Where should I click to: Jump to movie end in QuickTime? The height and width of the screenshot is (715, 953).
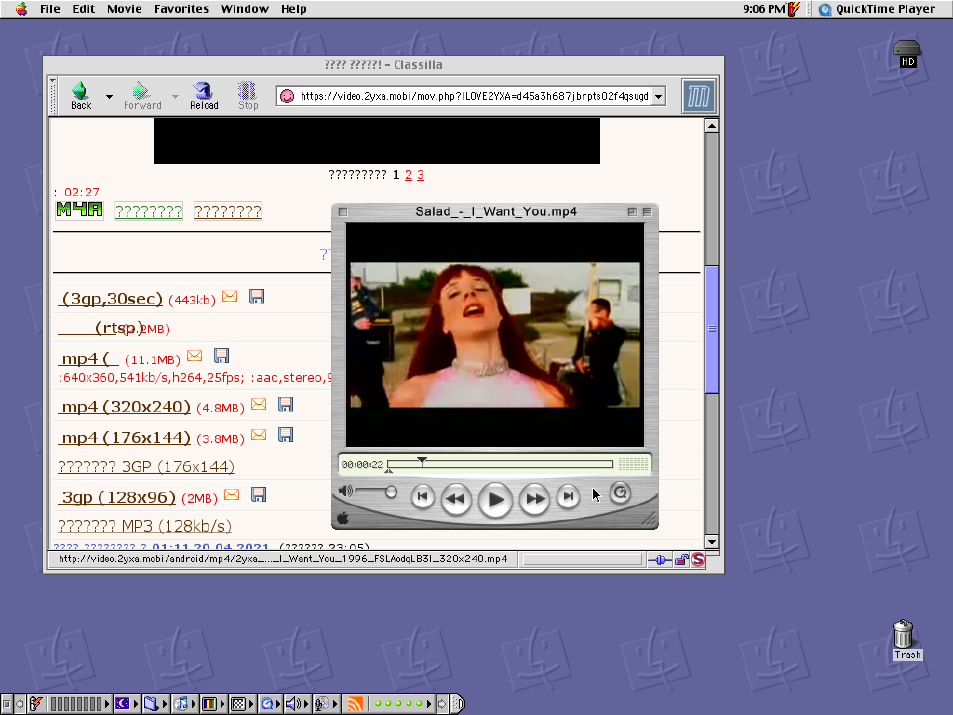click(568, 497)
